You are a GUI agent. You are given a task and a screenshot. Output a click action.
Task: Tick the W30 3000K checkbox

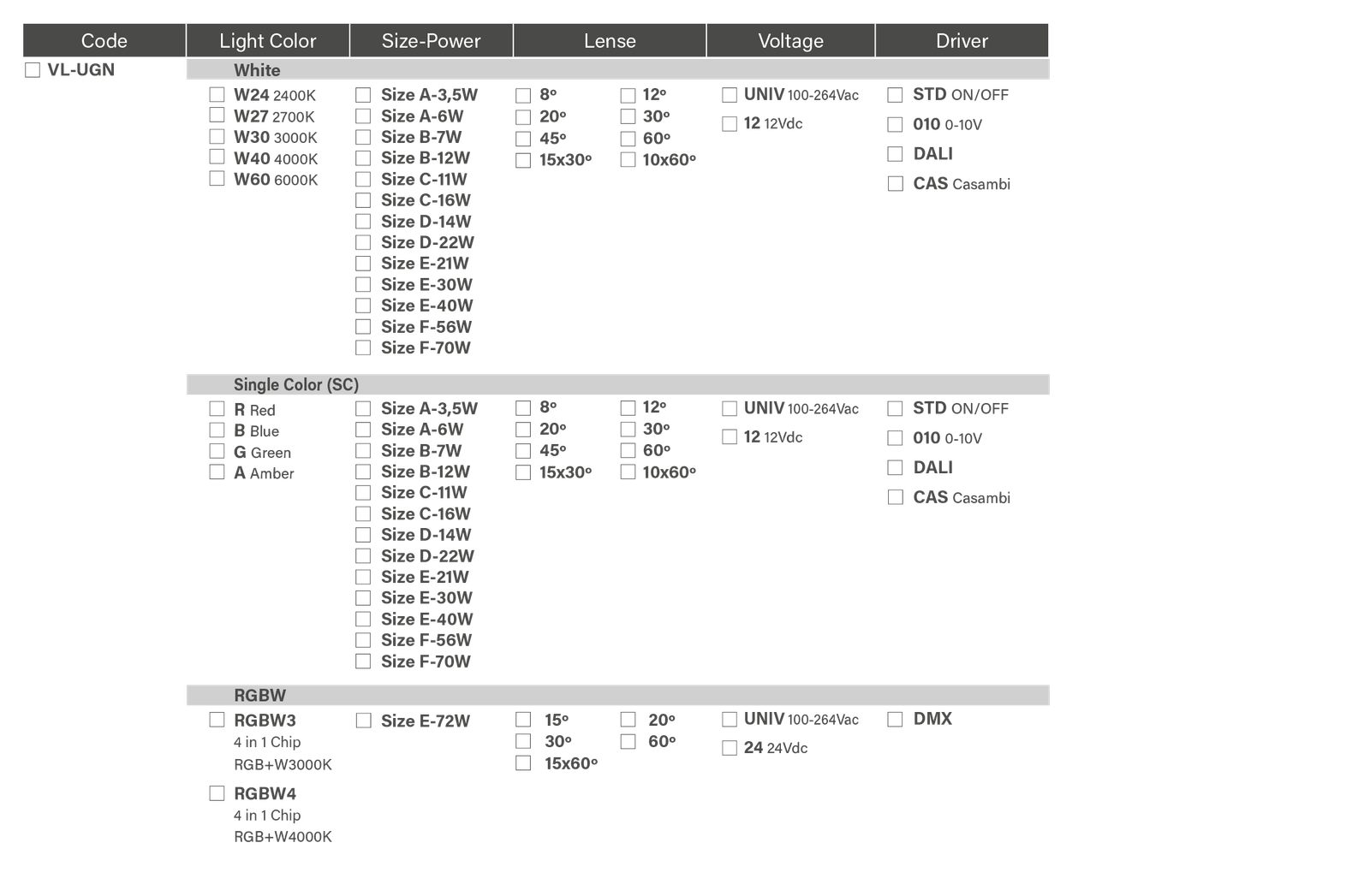point(217,137)
